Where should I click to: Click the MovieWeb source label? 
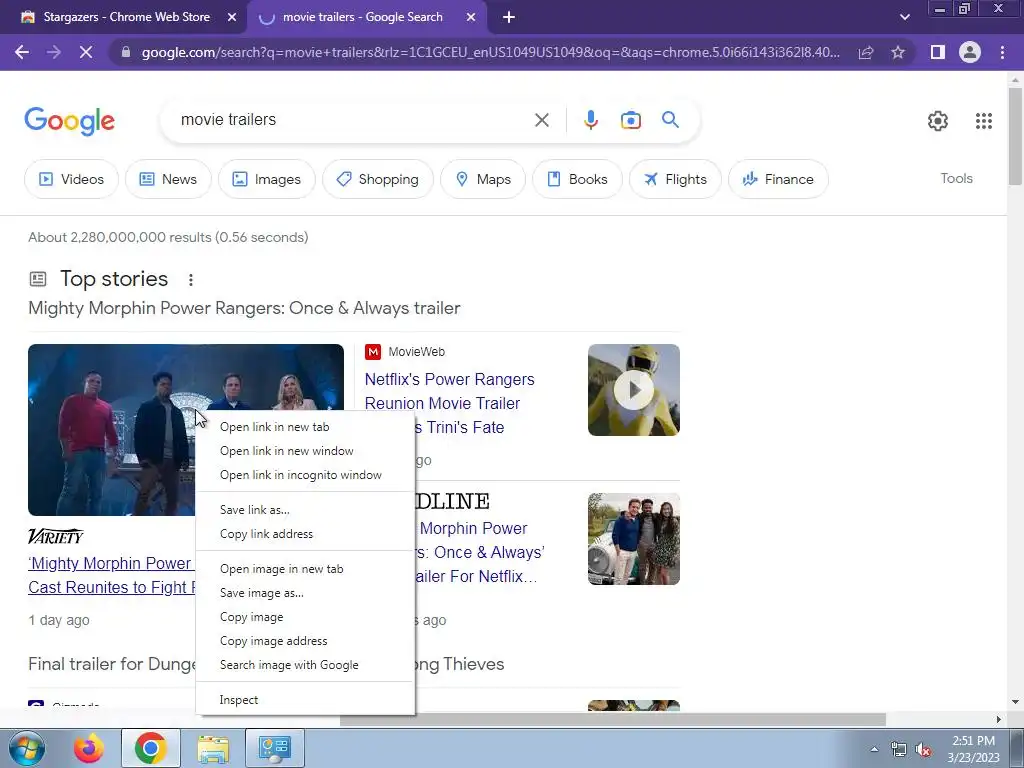(417, 352)
